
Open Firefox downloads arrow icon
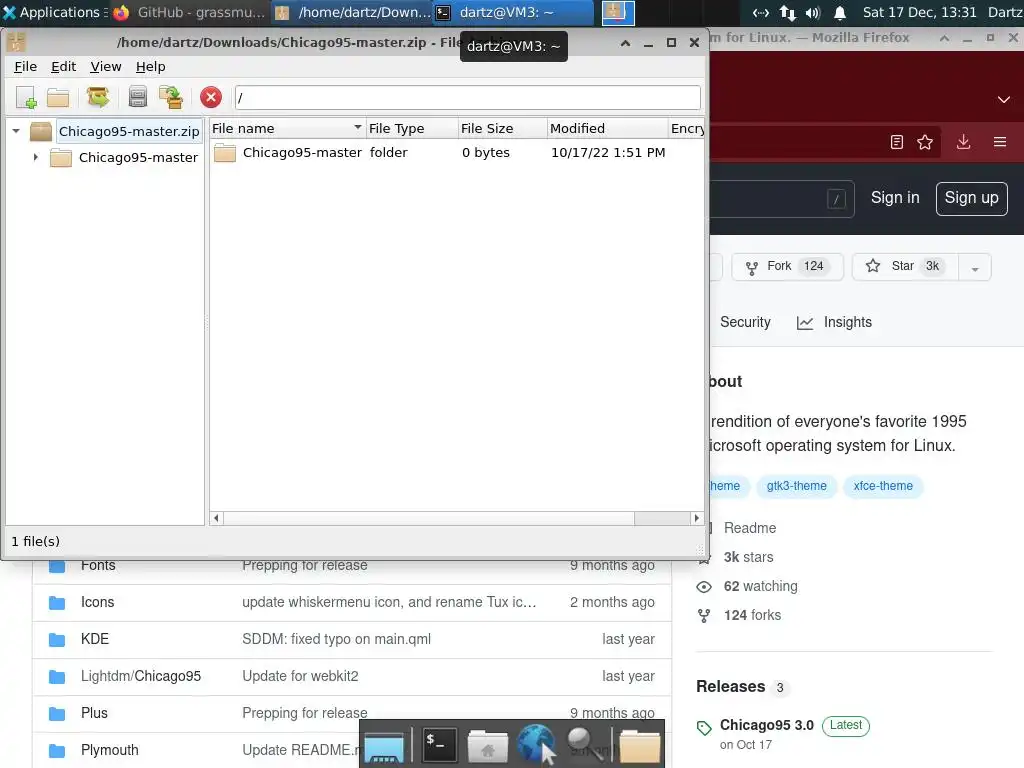963,142
